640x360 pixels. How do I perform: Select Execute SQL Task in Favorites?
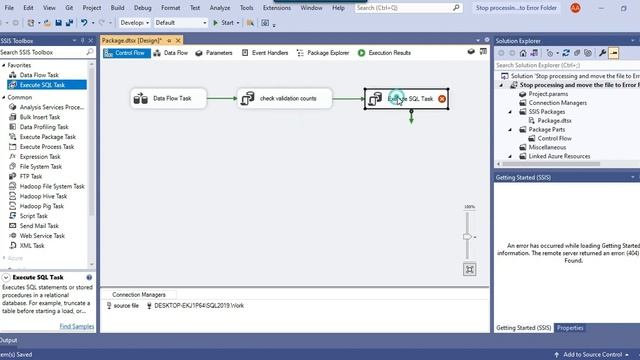point(47,85)
